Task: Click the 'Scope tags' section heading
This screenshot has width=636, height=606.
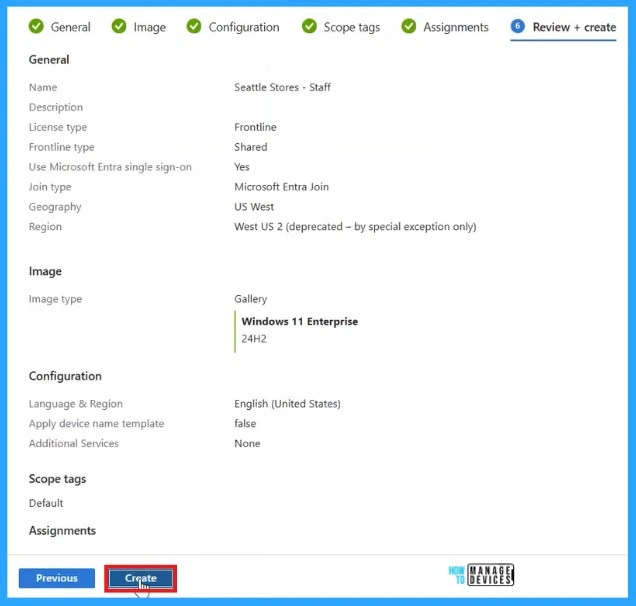Action: click(x=57, y=479)
